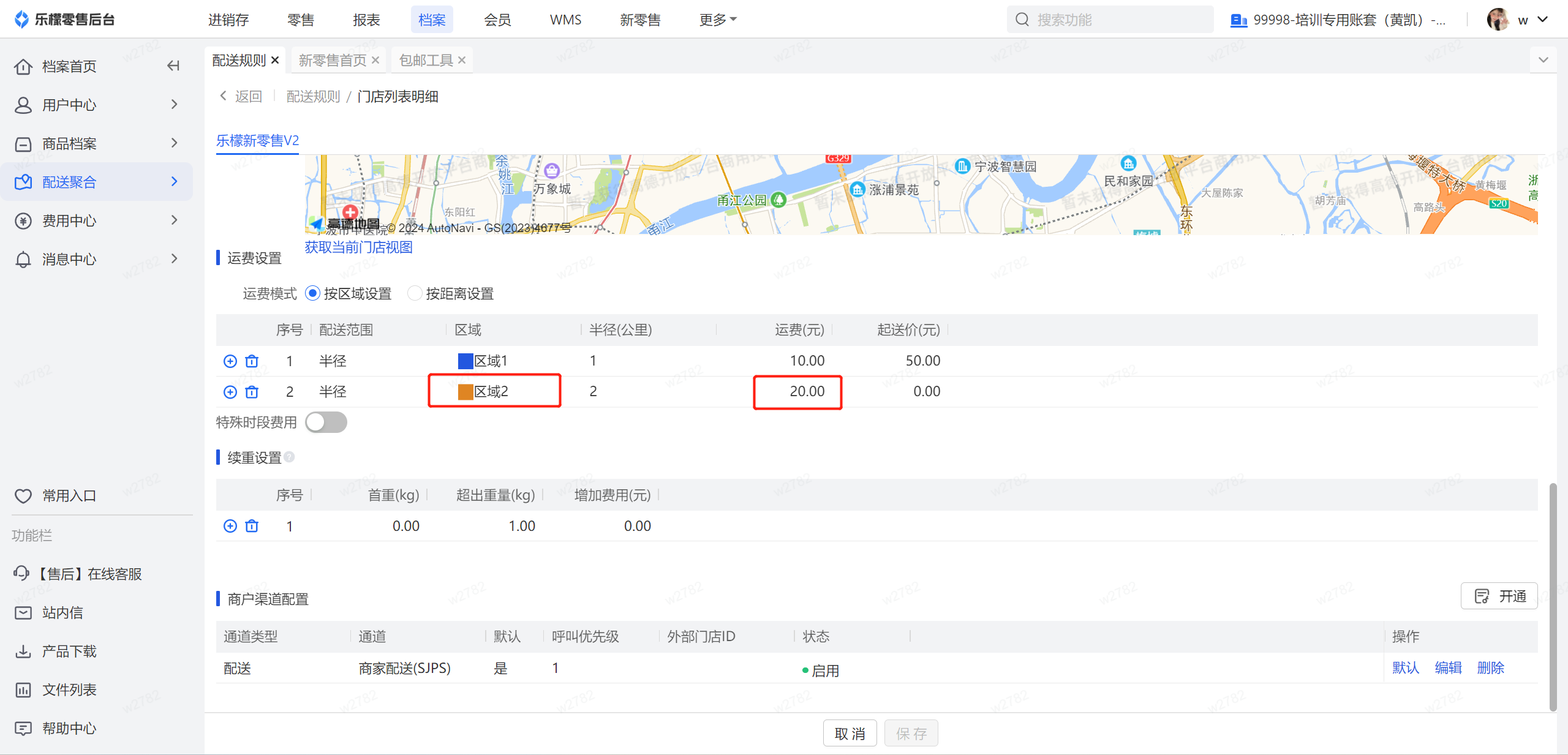Screen dimensions: 1568x755
Task: Expand the 商品档案 submenu chevron
Action: 175,143
